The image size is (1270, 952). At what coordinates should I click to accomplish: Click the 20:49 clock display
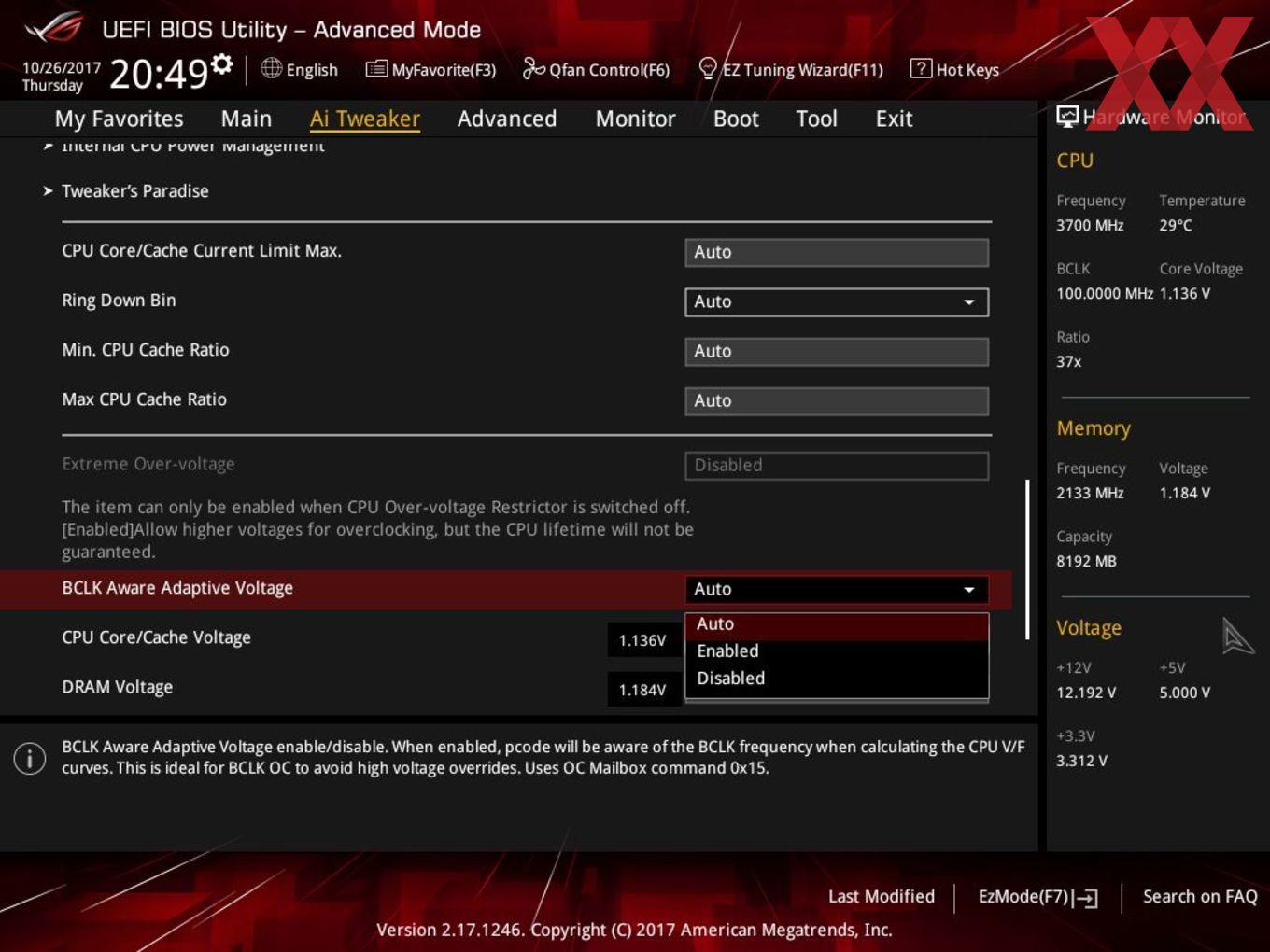[x=159, y=74]
